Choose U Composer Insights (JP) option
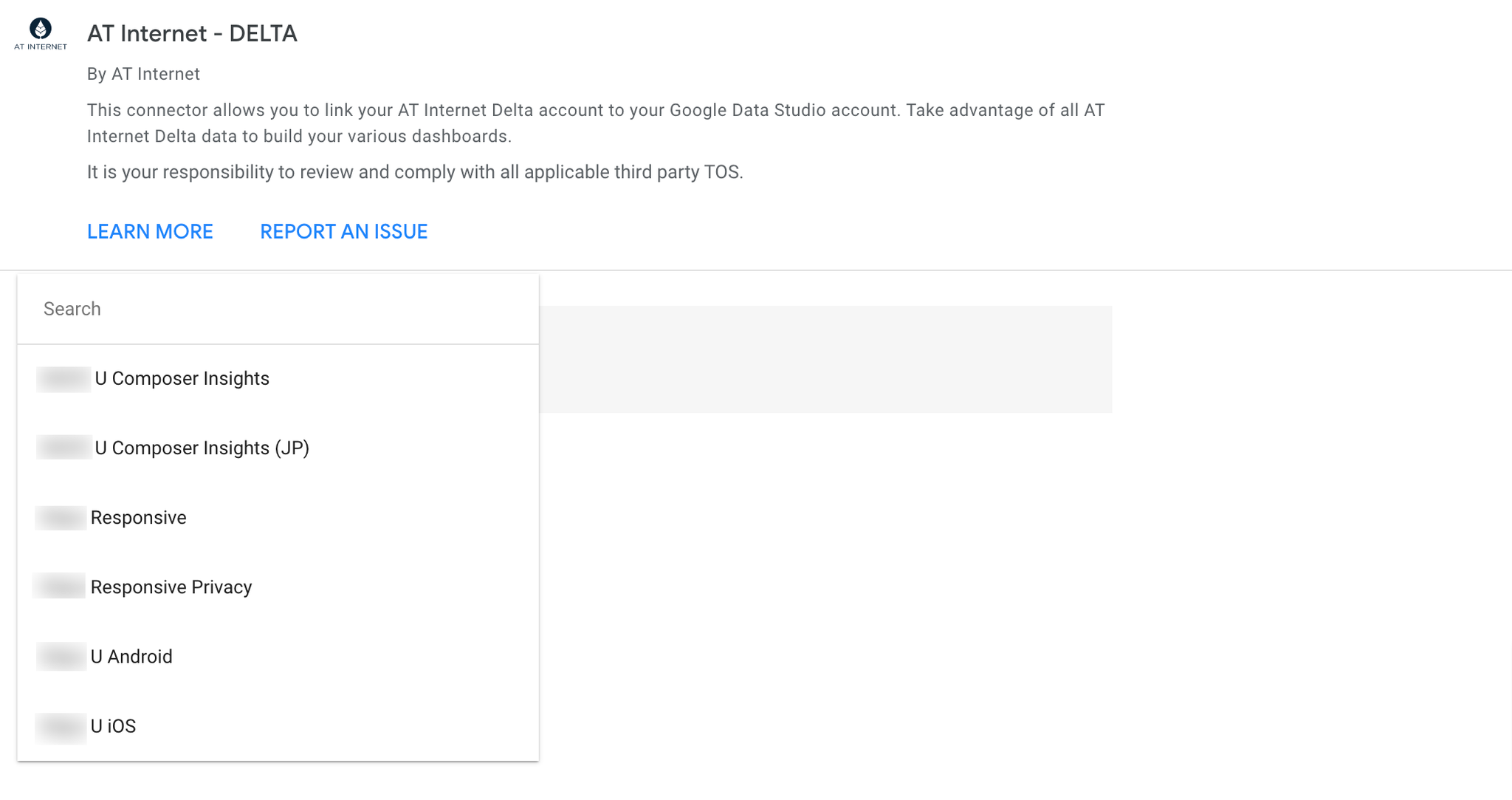The width and height of the screenshot is (1512, 800). [x=278, y=448]
